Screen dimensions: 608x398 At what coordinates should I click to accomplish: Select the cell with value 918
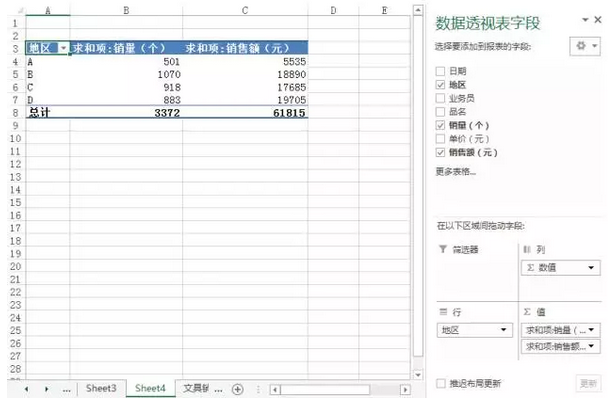click(126, 87)
